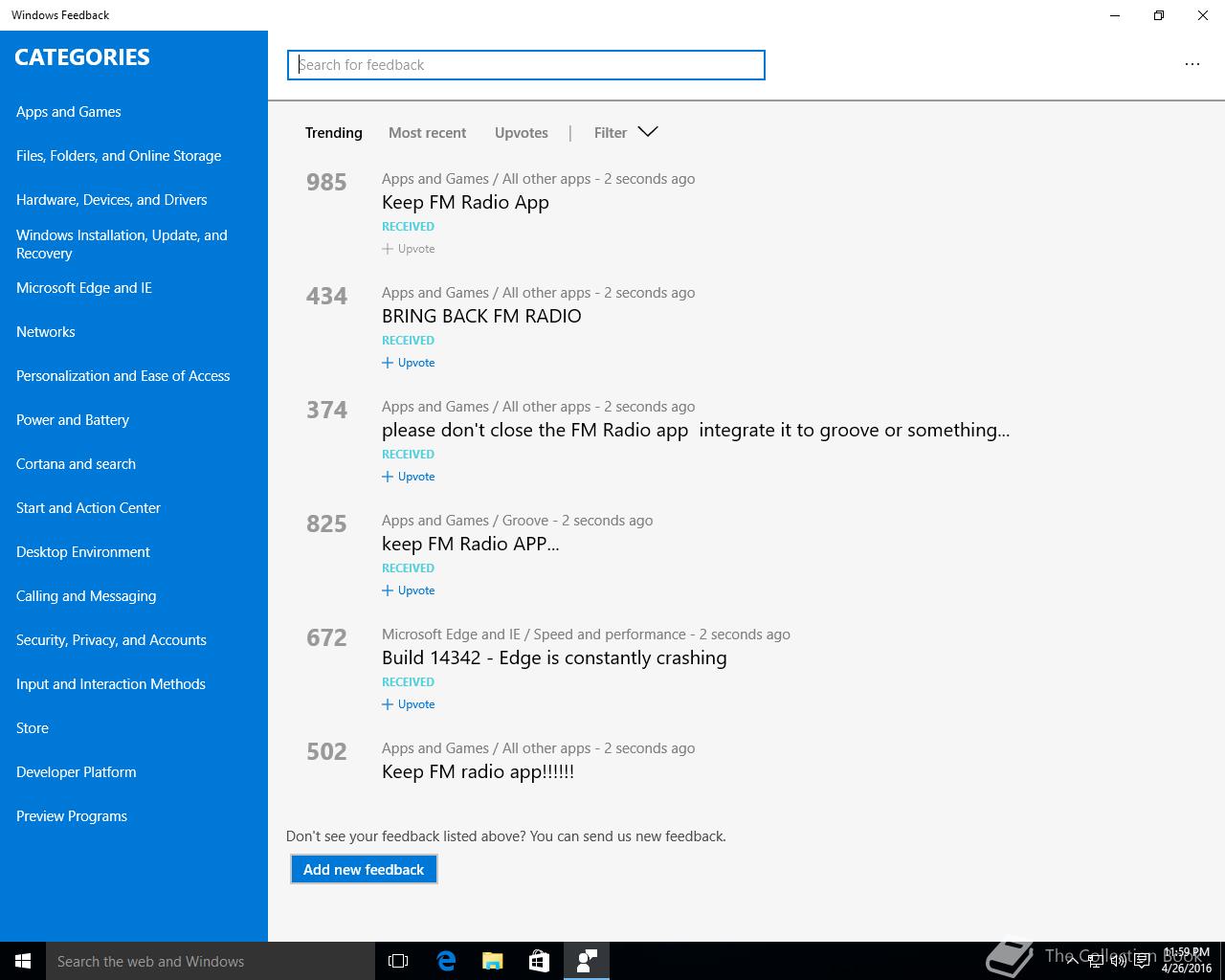Viewport: 1225px width, 980px height.
Task: Open Action Center notification icon
Action: (x=1142, y=961)
